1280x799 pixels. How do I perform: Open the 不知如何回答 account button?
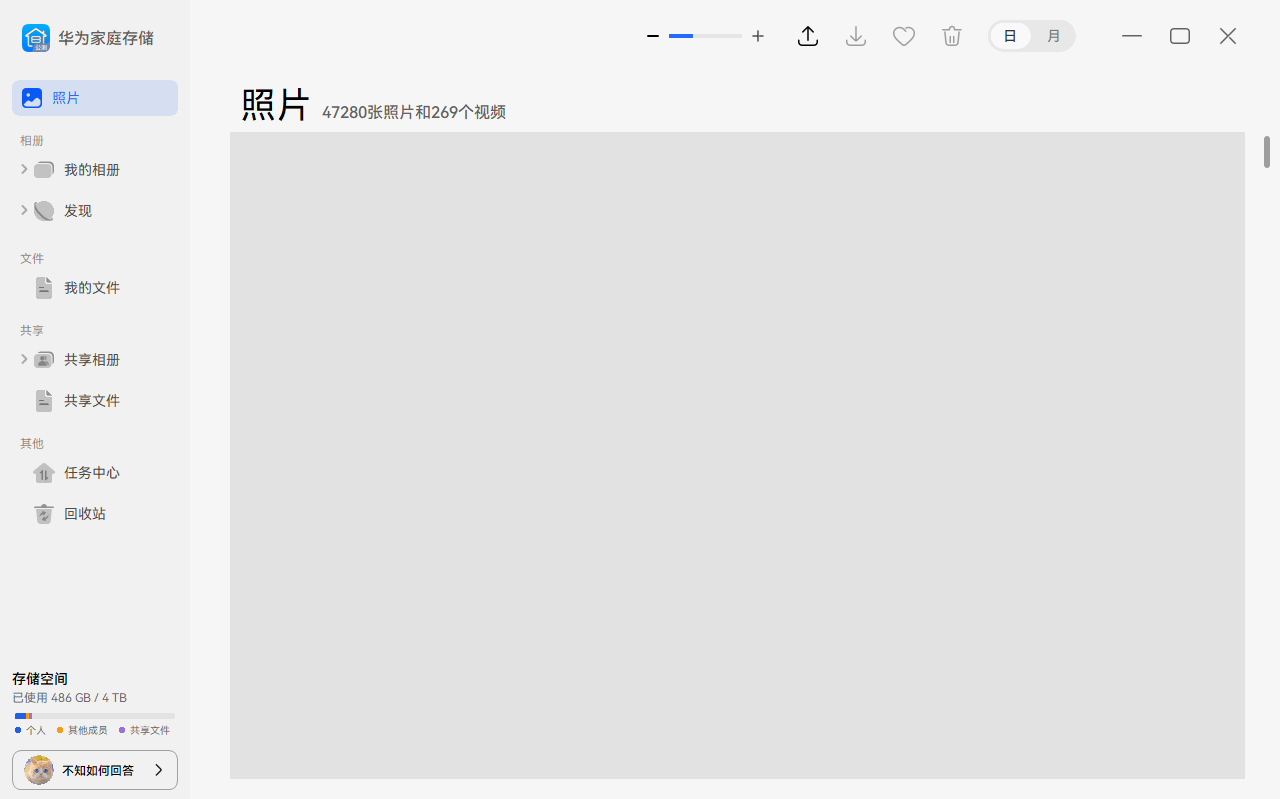pos(95,770)
